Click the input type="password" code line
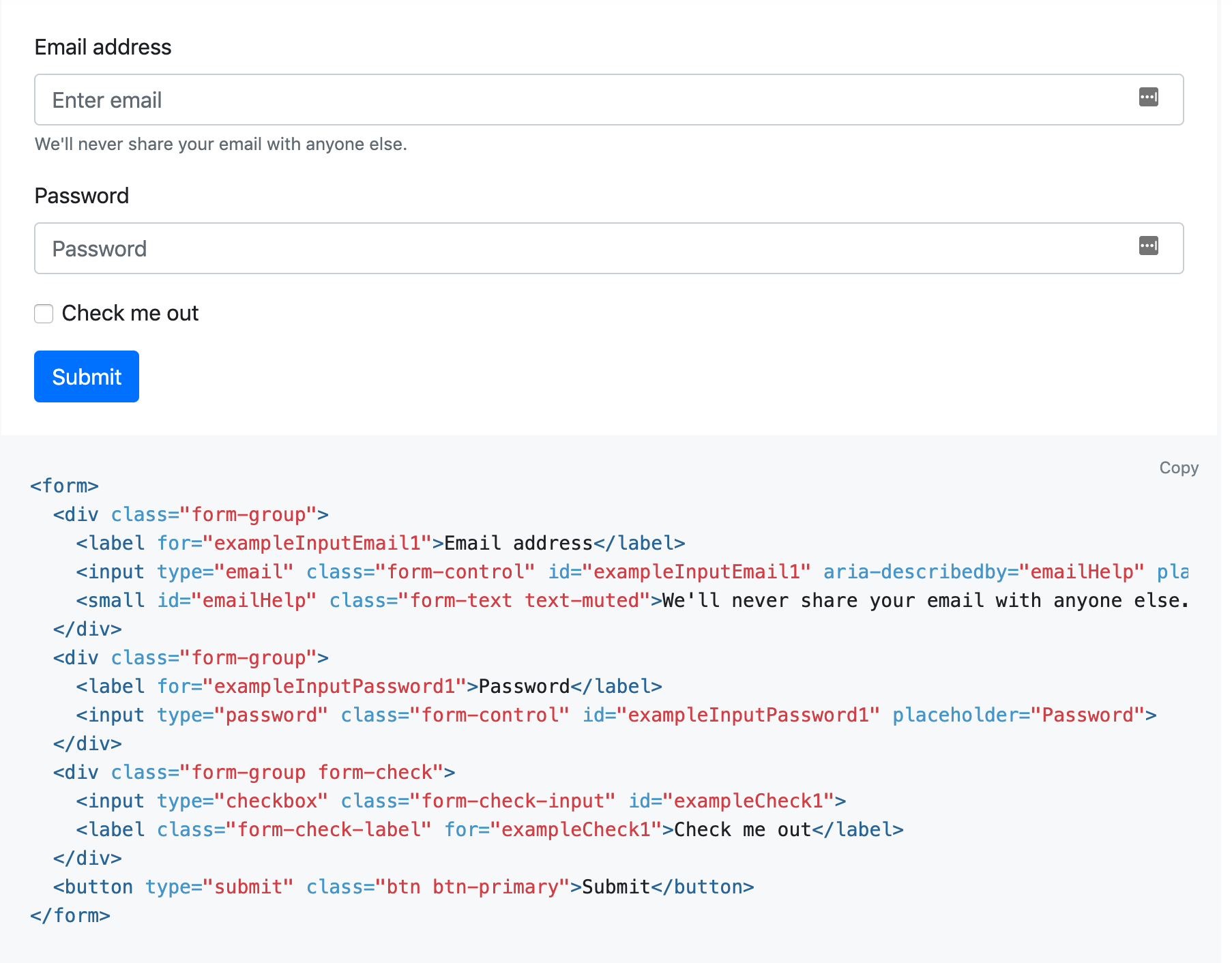 pyautogui.click(x=617, y=715)
